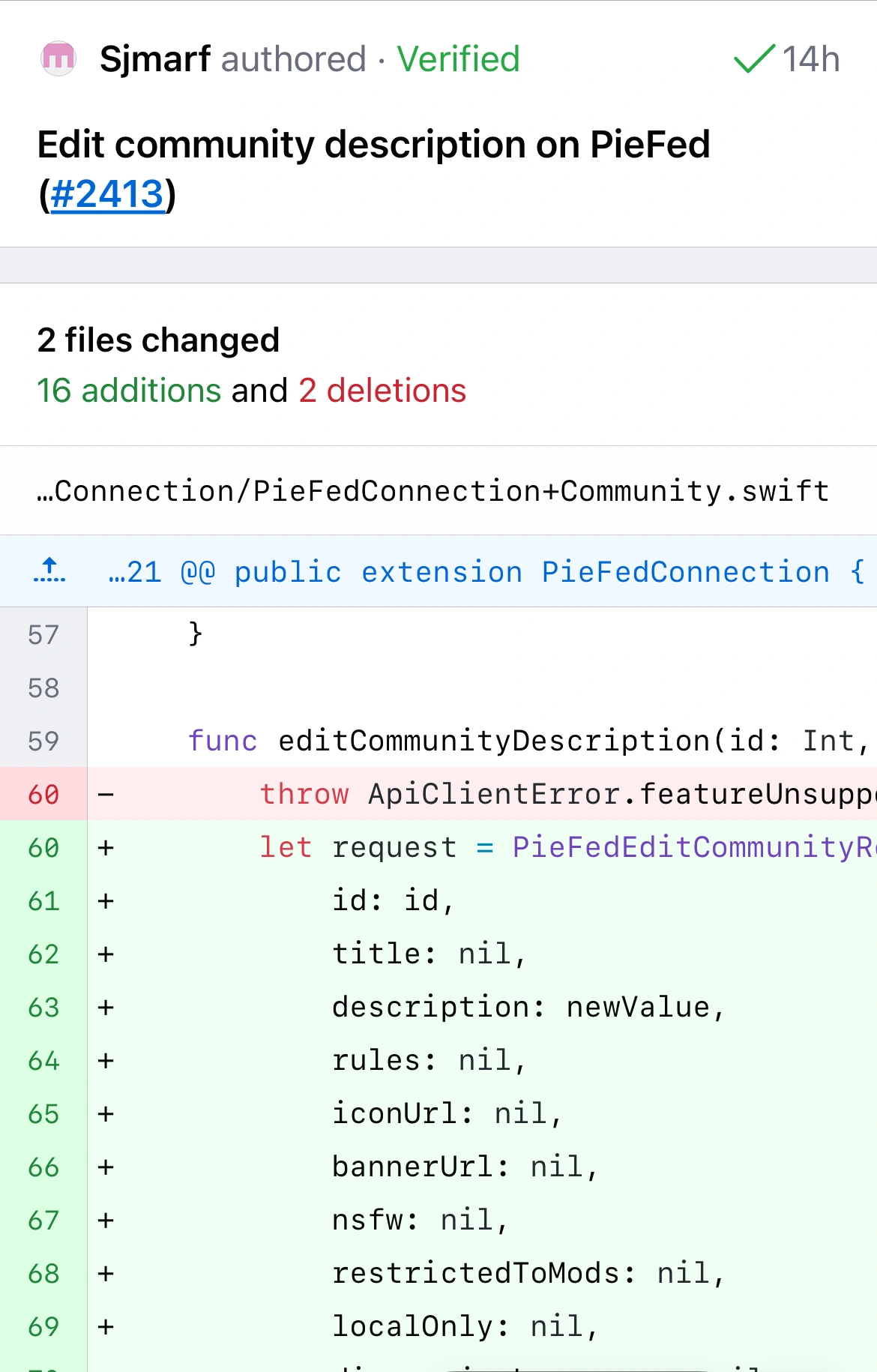The height and width of the screenshot is (1372, 877).
Task: Select deleted line 60 number
Action: pyautogui.click(x=43, y=794)
